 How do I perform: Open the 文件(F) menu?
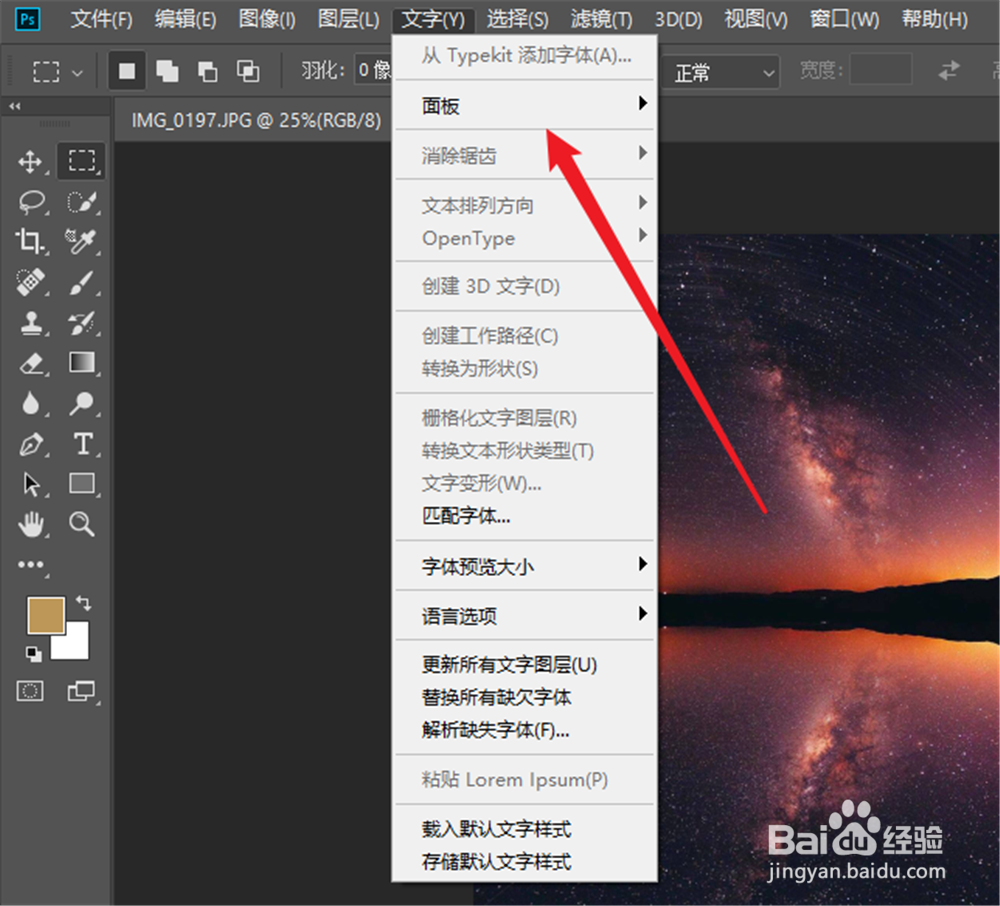[x=101, y=20]
